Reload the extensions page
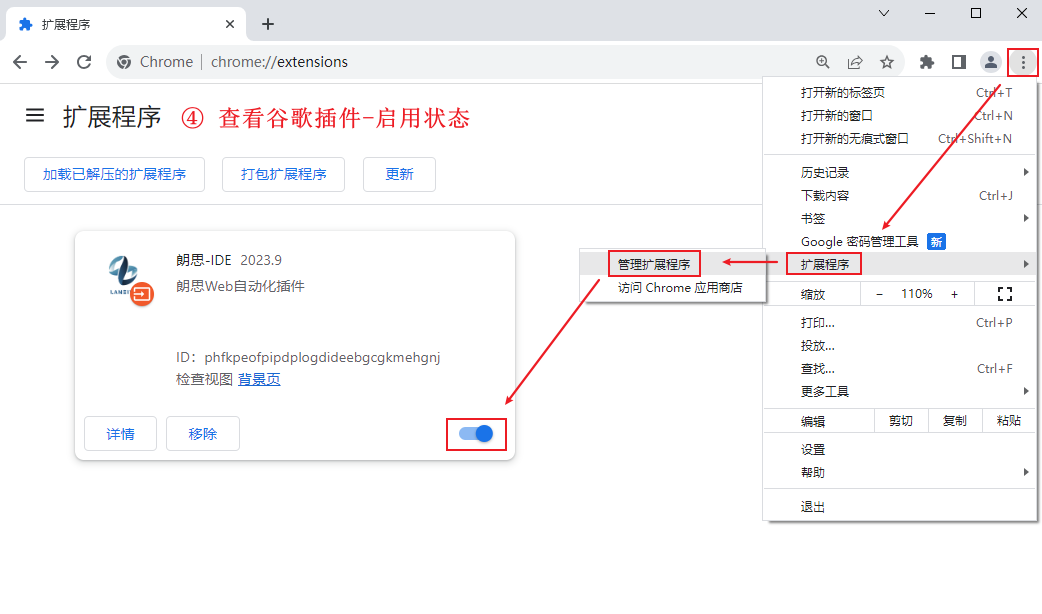 point(84,62)
